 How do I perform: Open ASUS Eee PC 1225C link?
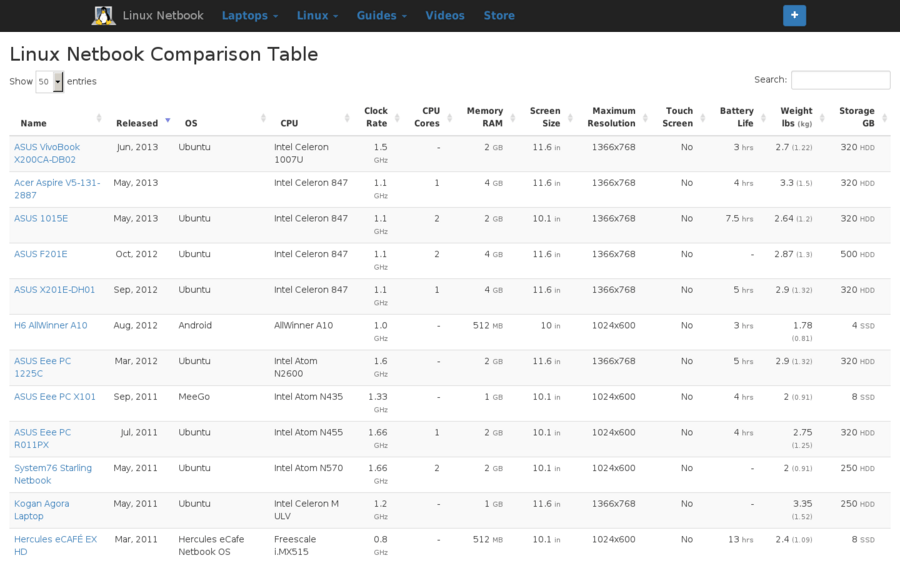point(42,367)
